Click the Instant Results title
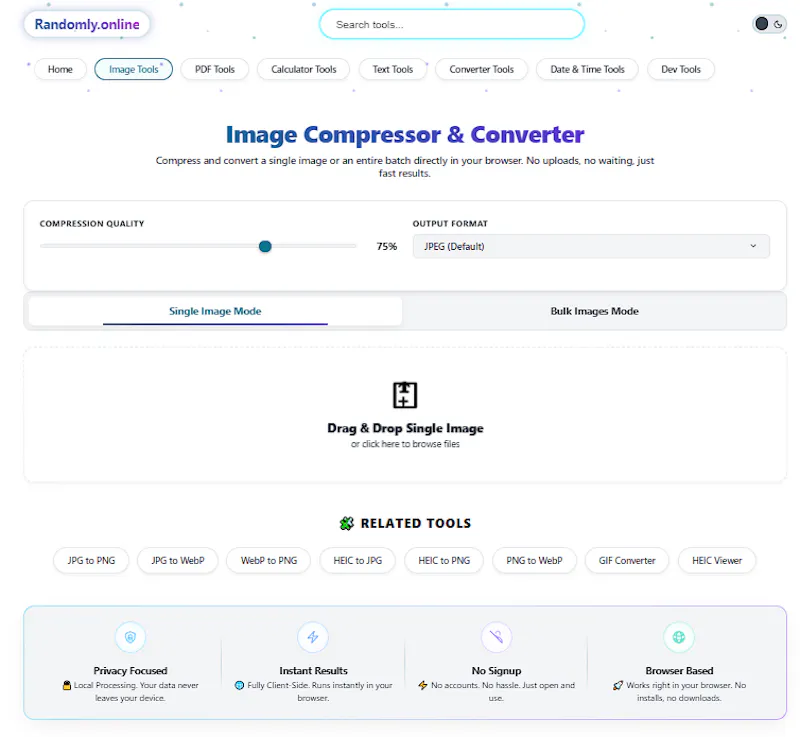This screenshot has width=800, height=737. click(x=313, y=671)
